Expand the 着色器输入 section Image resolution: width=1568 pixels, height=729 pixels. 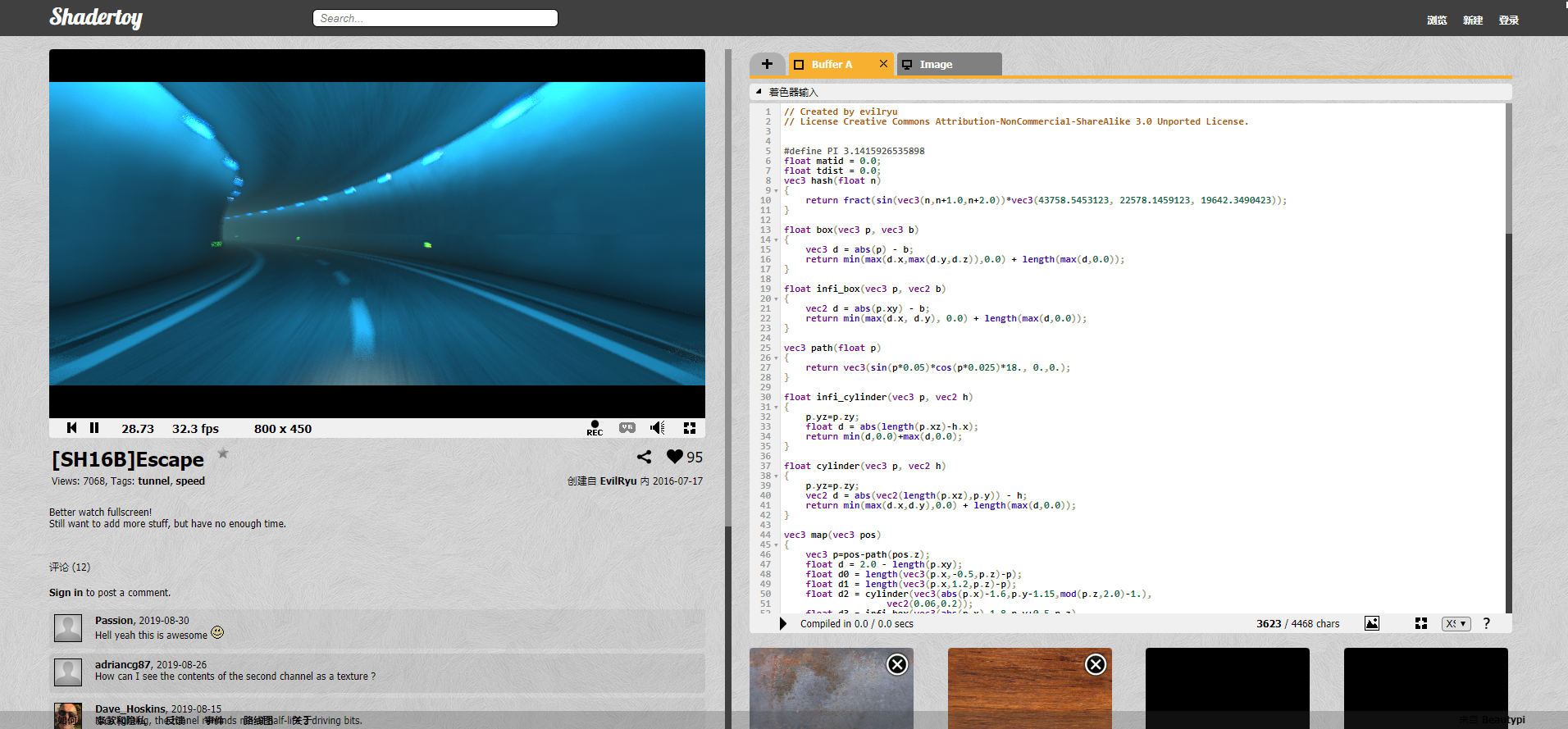click(759, 92)
